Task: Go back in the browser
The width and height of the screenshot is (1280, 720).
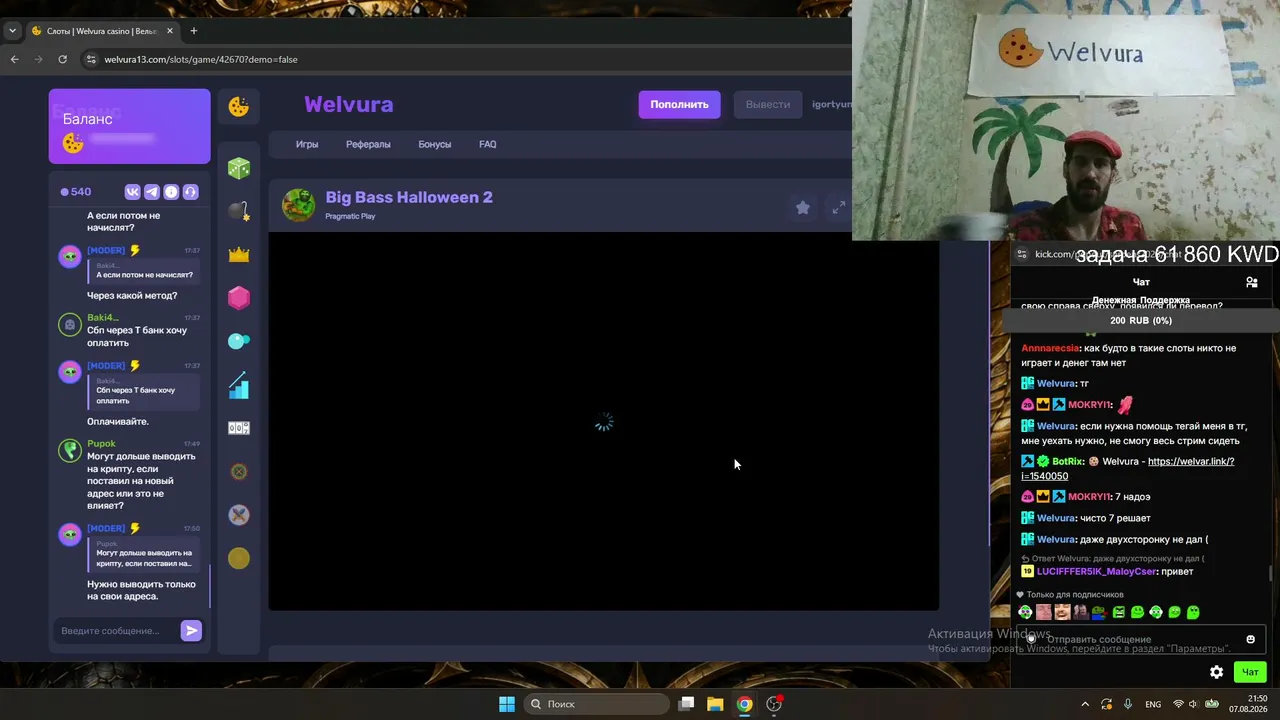Action: pyautogui.click(x=14, y=59)
